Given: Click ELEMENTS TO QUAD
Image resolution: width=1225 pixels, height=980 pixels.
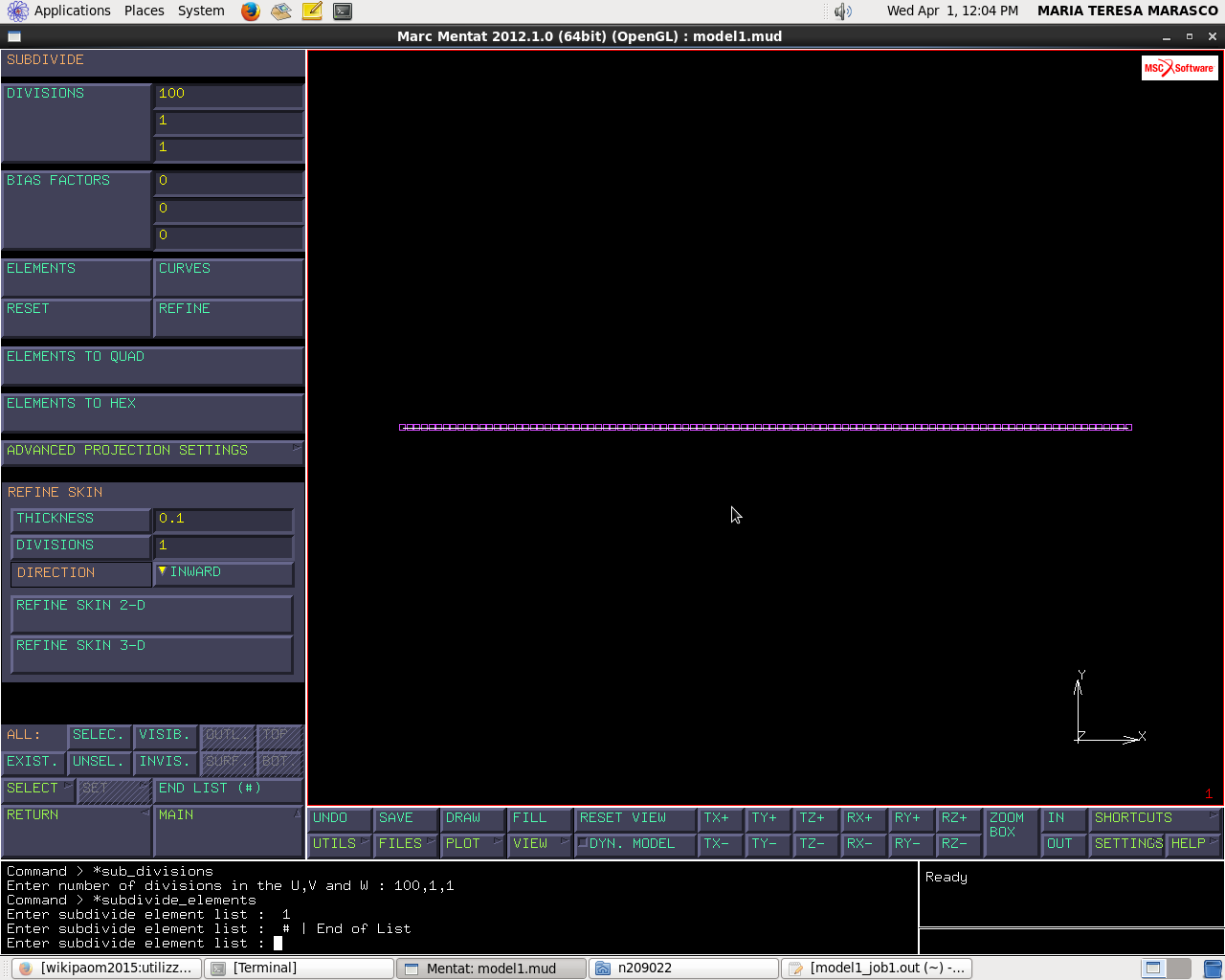Looking at the screenshot, I should [x=152, y=365].
